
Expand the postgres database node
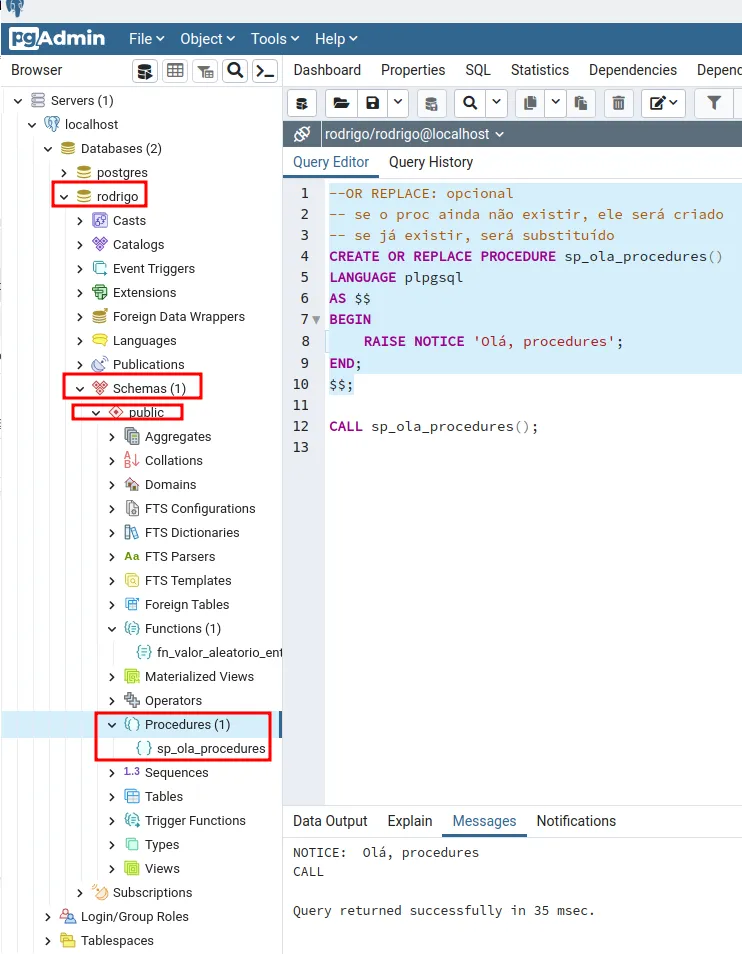[64, 173]
